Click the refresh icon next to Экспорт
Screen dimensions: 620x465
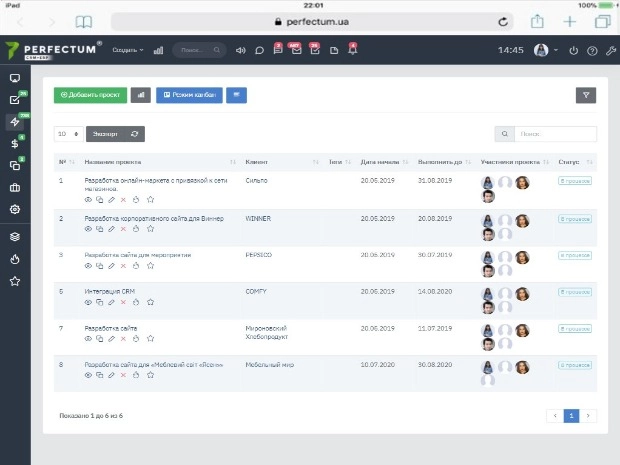(134, 133)
